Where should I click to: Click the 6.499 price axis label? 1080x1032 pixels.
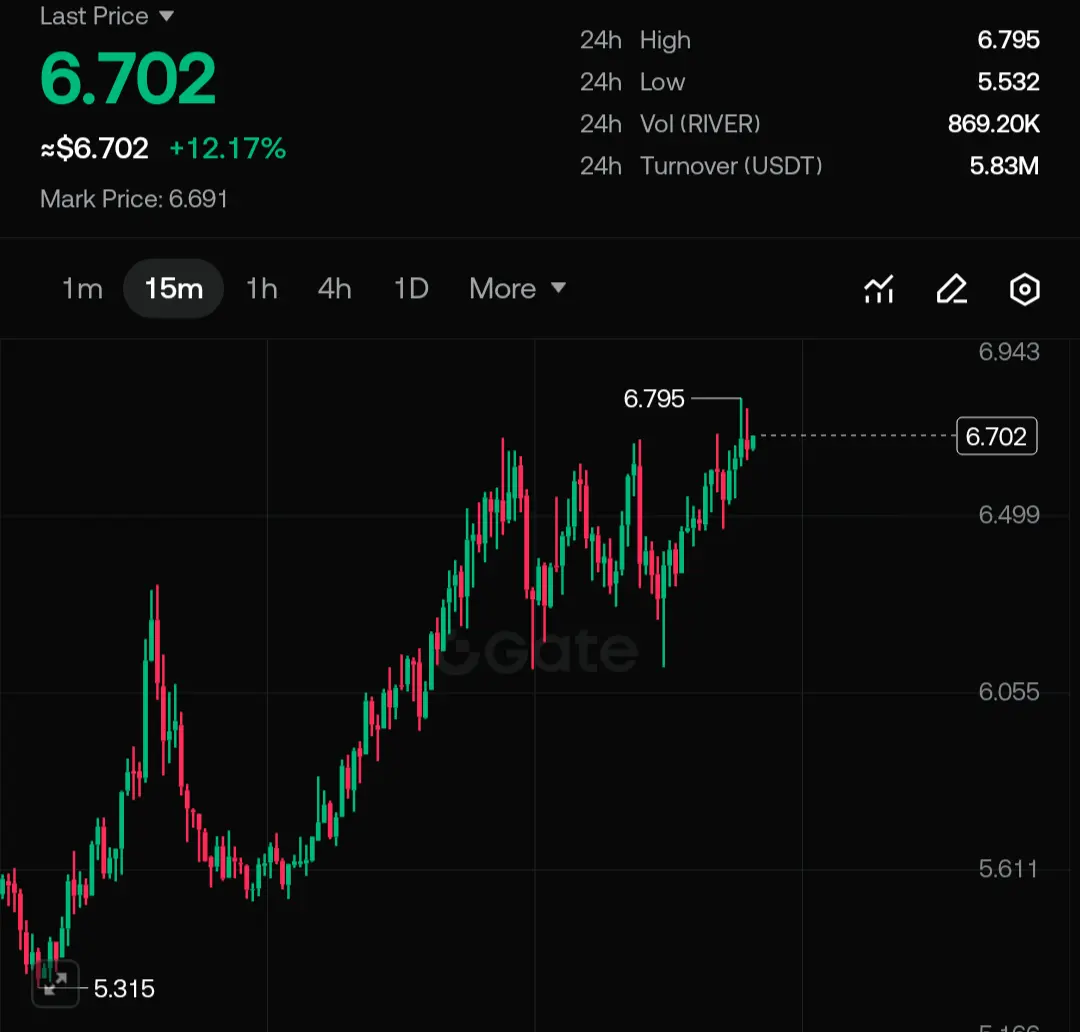click(x=1009, y=515)
